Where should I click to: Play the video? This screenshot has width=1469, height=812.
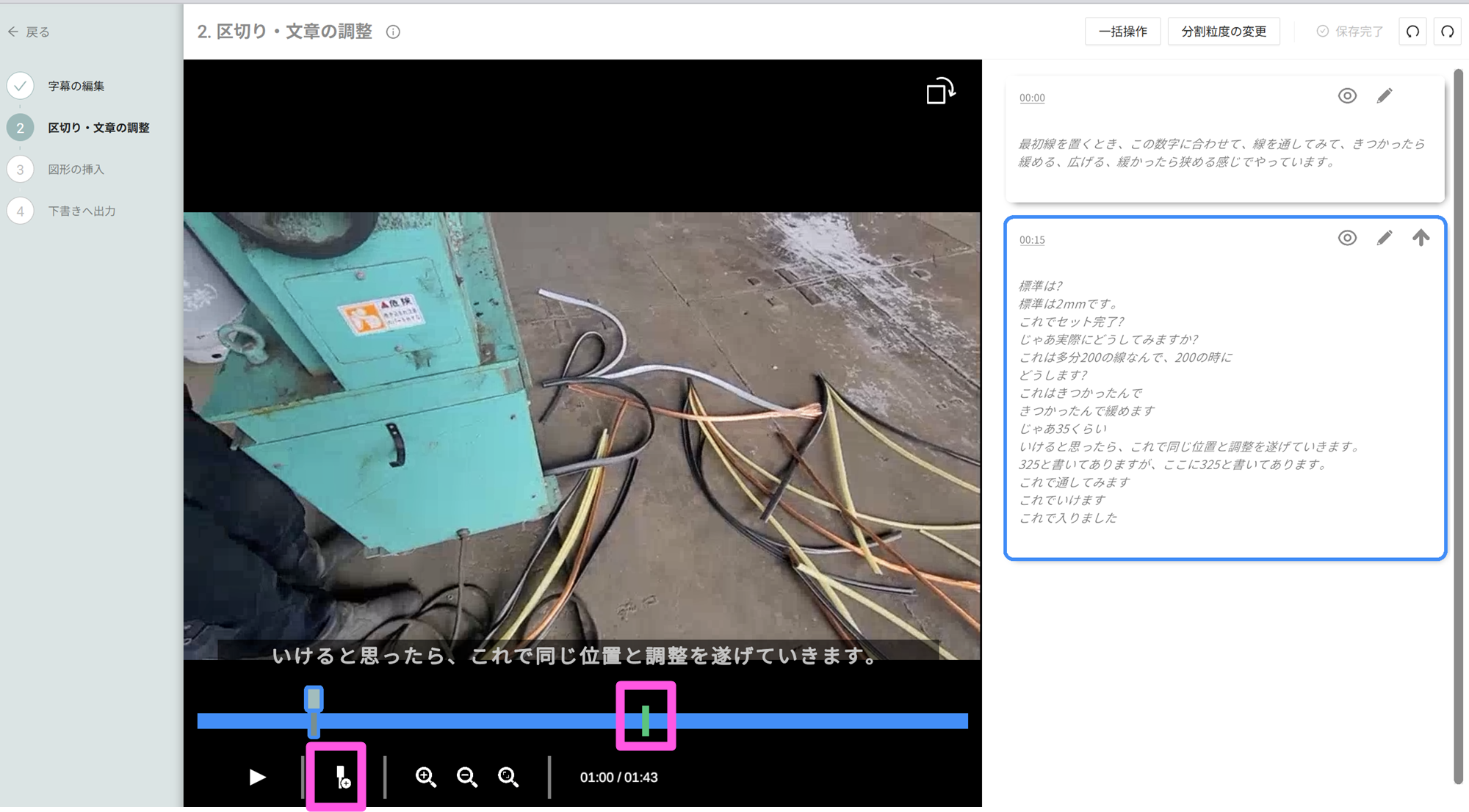point(257,777)
